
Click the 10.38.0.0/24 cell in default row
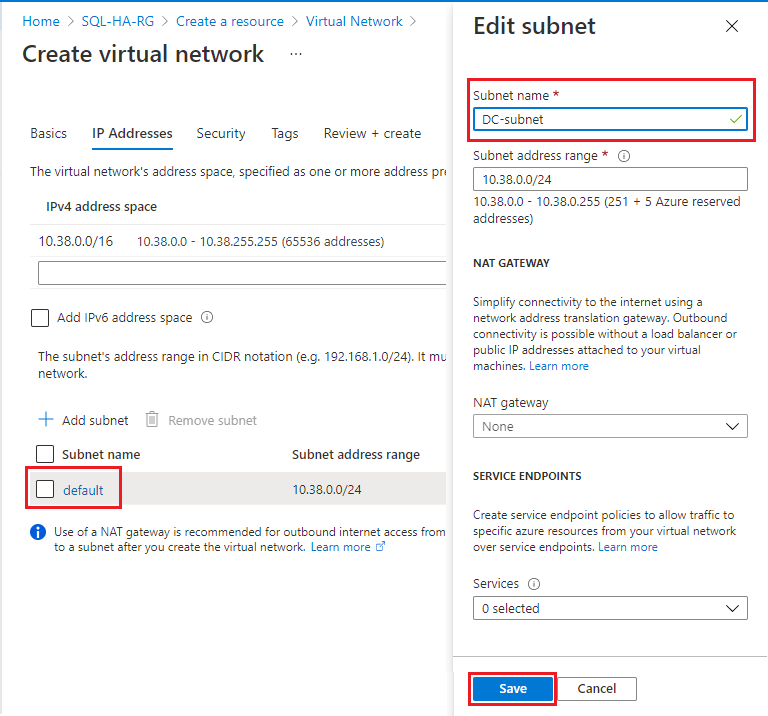pos(327,489)
